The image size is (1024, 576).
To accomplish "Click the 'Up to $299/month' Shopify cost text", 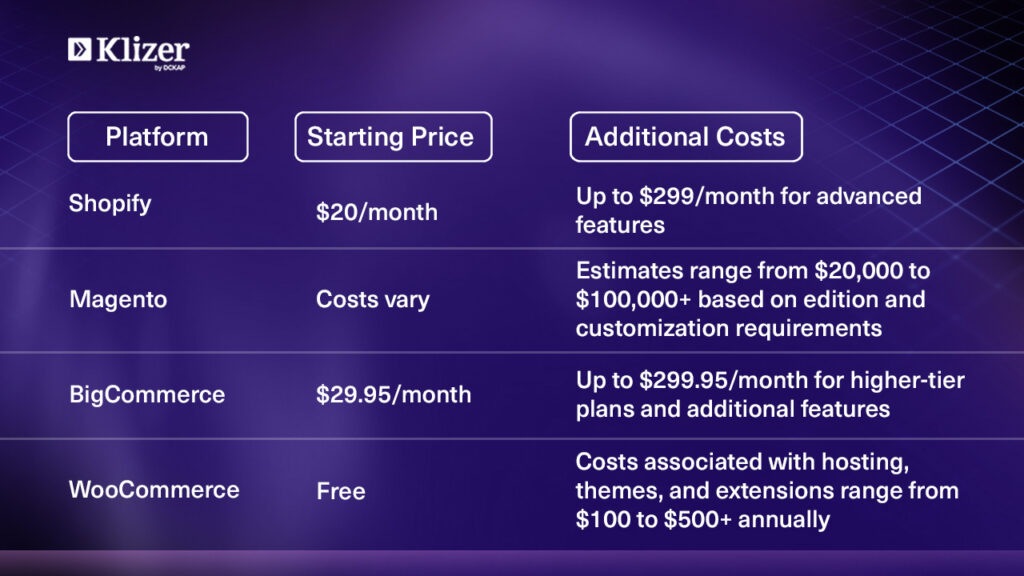I will click(x=748, y=210).
